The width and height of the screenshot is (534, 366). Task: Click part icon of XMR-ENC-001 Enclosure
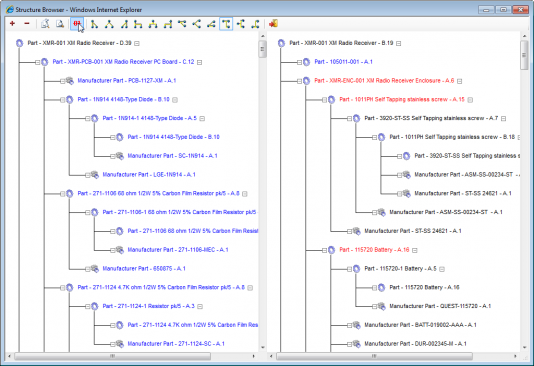(307, 81)
